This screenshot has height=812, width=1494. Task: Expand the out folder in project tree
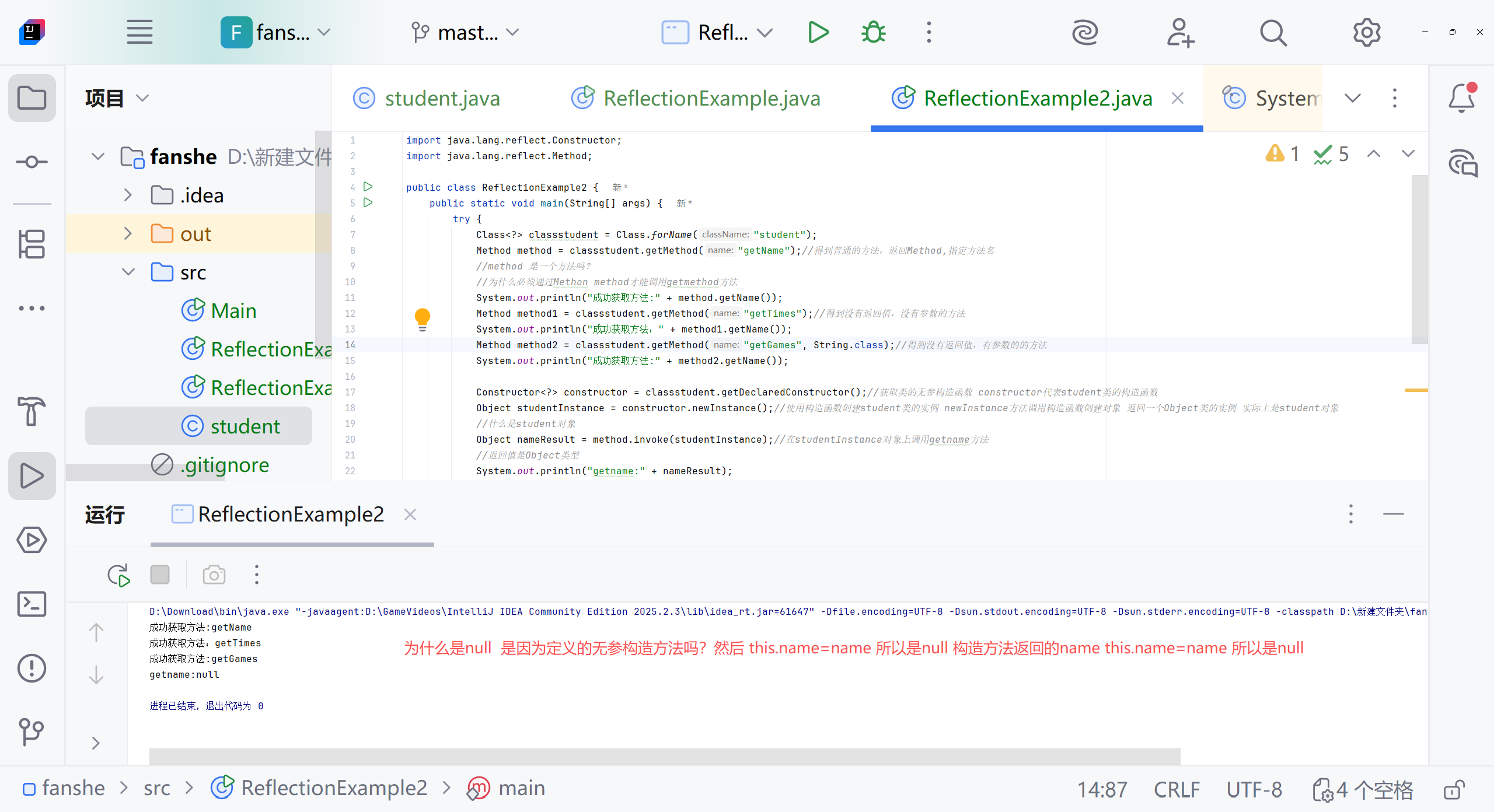pos(128,234)
